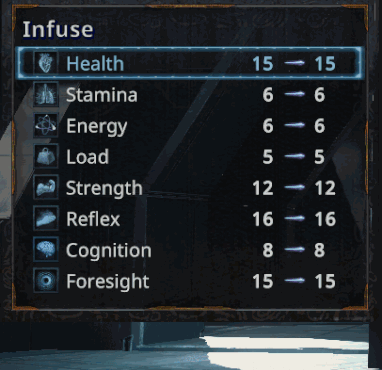Click the heart icon for Health

click(x=46, y=63)
